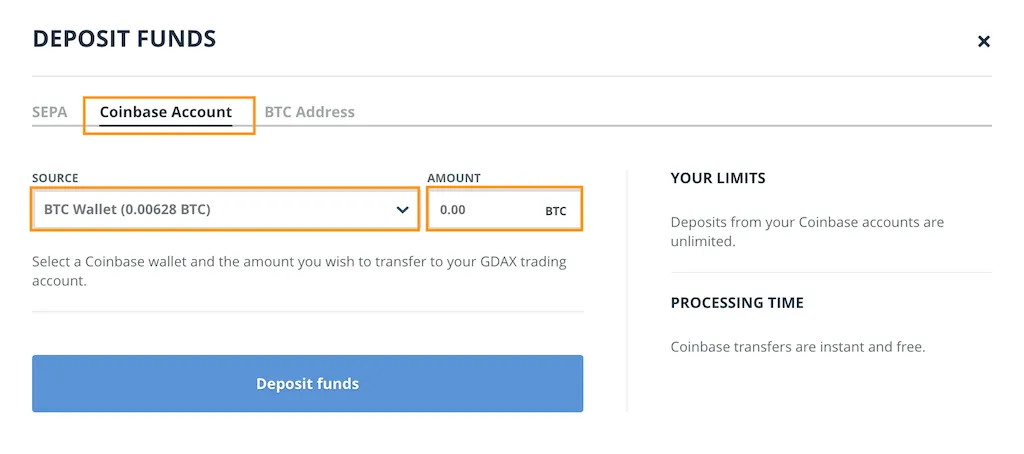This screenshot has height=454, width=1024.
Task: Click the DEPOSIT FUNDS dialog title
Action: [x=124, y=39]
